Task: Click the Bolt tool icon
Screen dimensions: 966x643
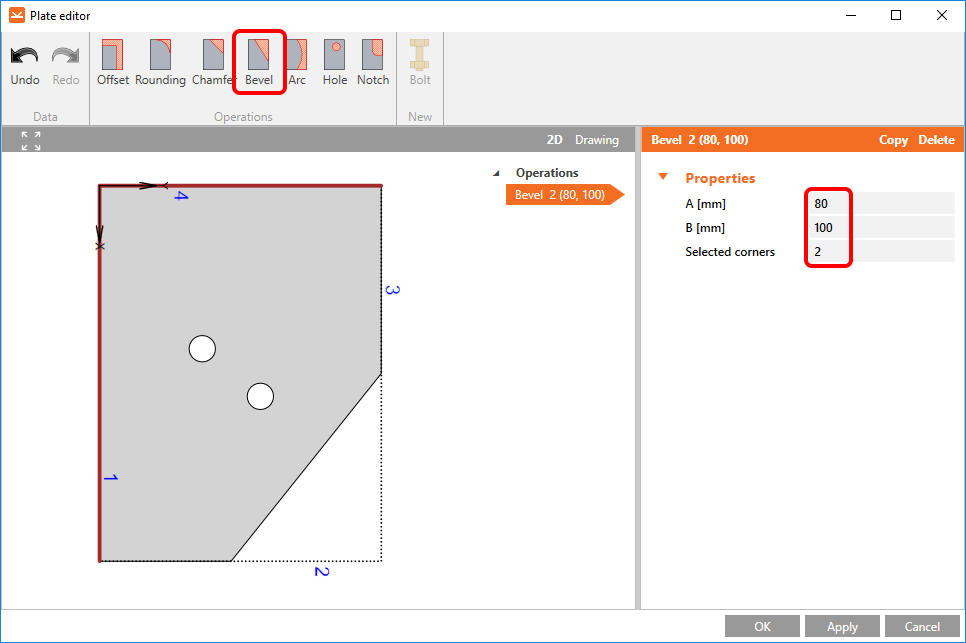Action: click(420, 55)
